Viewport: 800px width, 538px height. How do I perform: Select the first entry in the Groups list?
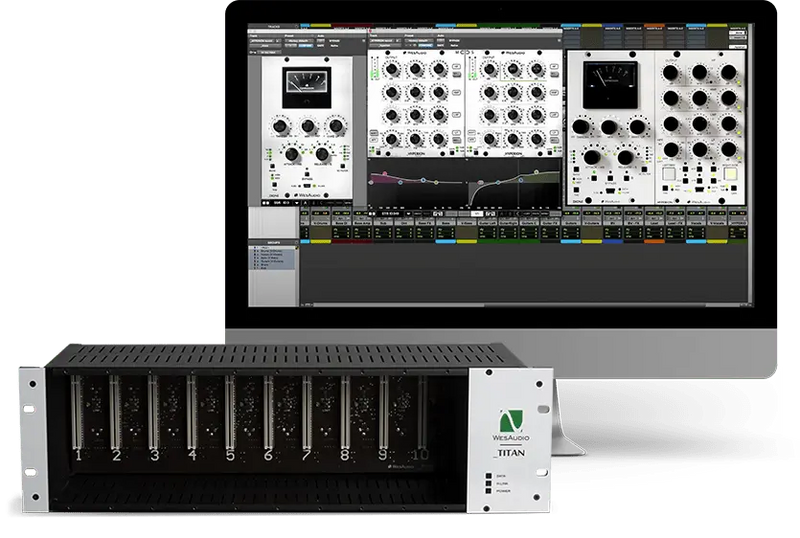[272, 248]
